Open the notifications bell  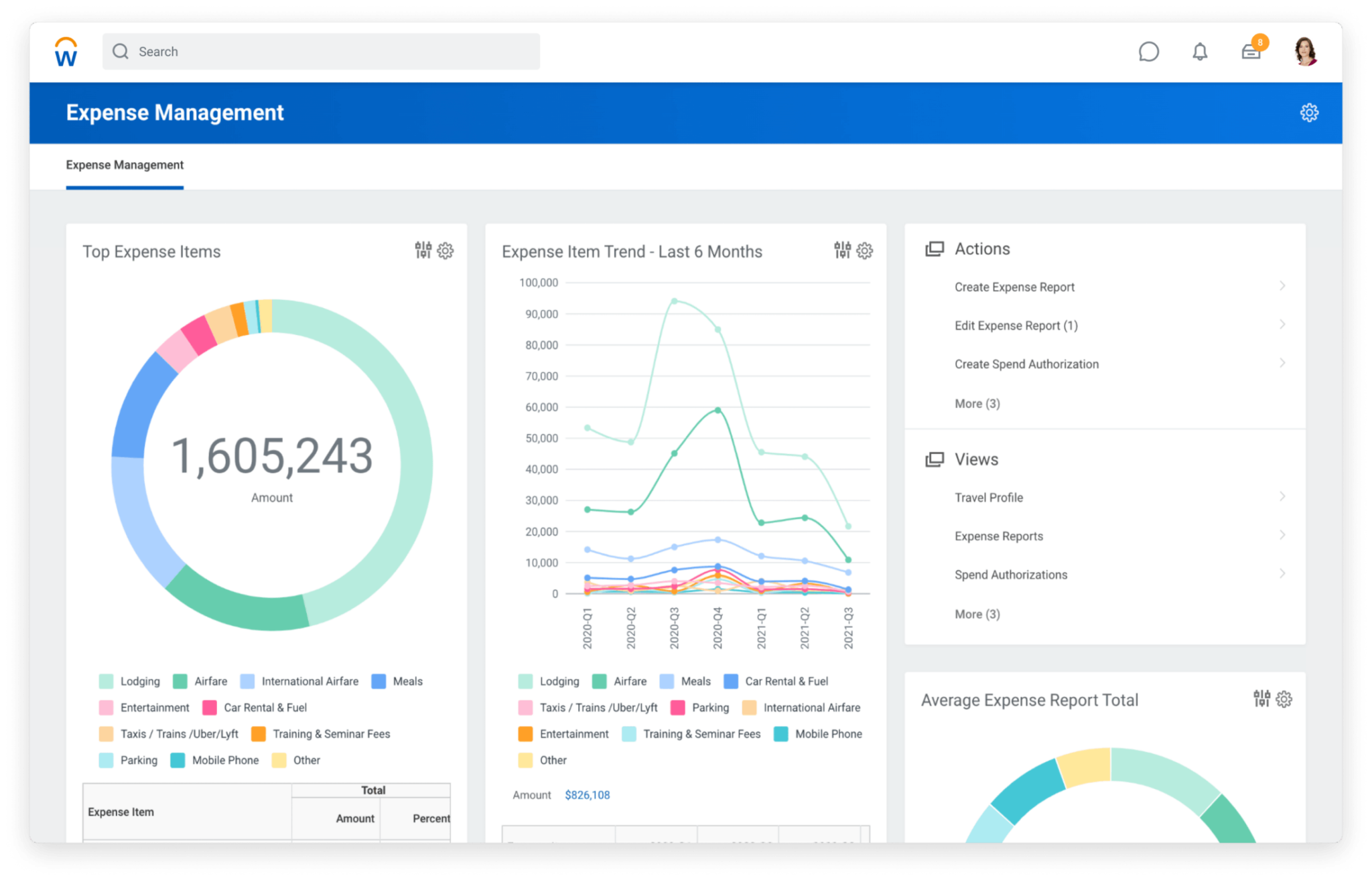1200,51
